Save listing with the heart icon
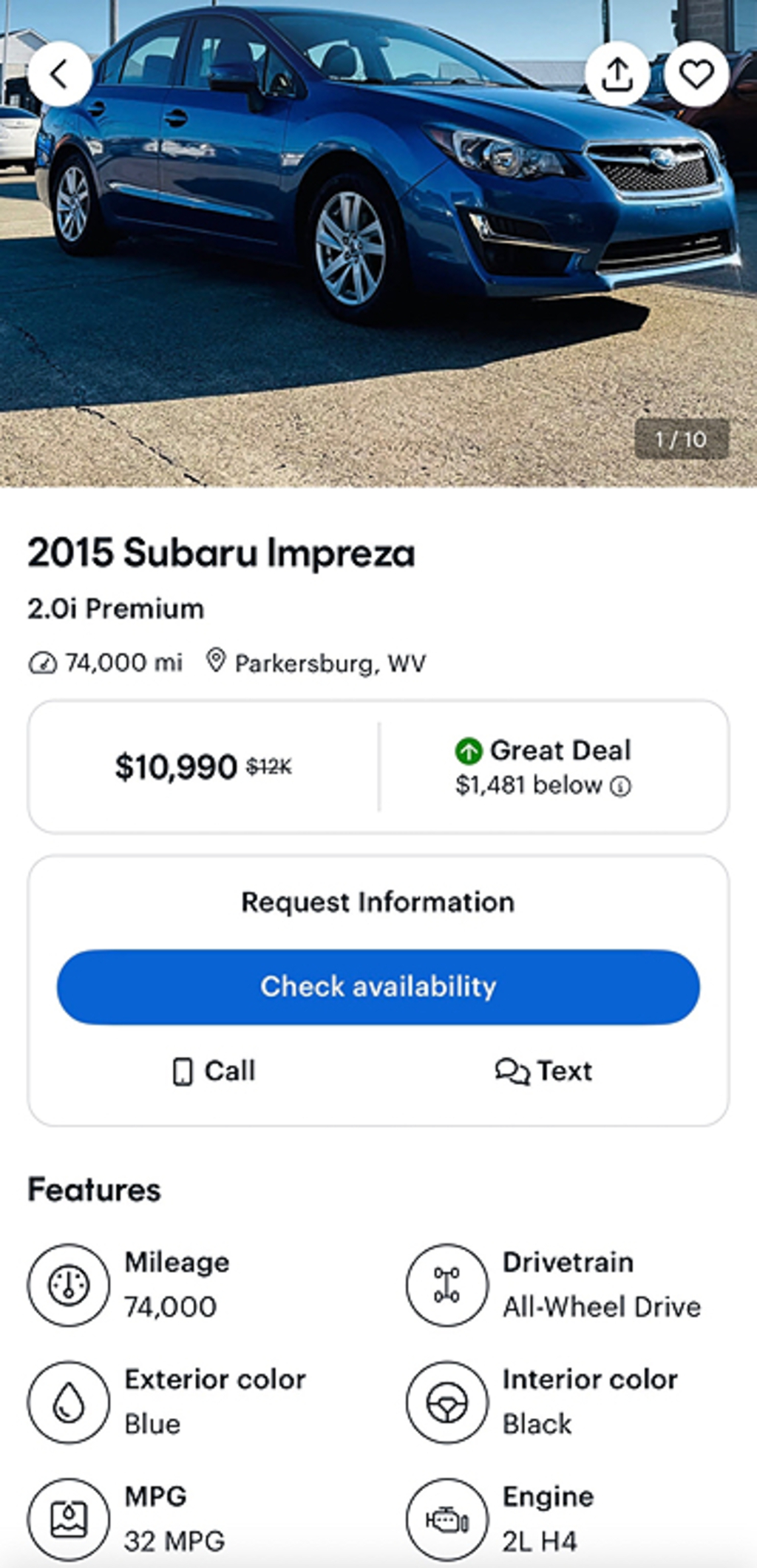Image resolution: width=757 pixels, height=1568 pixels. pos(696,74)
